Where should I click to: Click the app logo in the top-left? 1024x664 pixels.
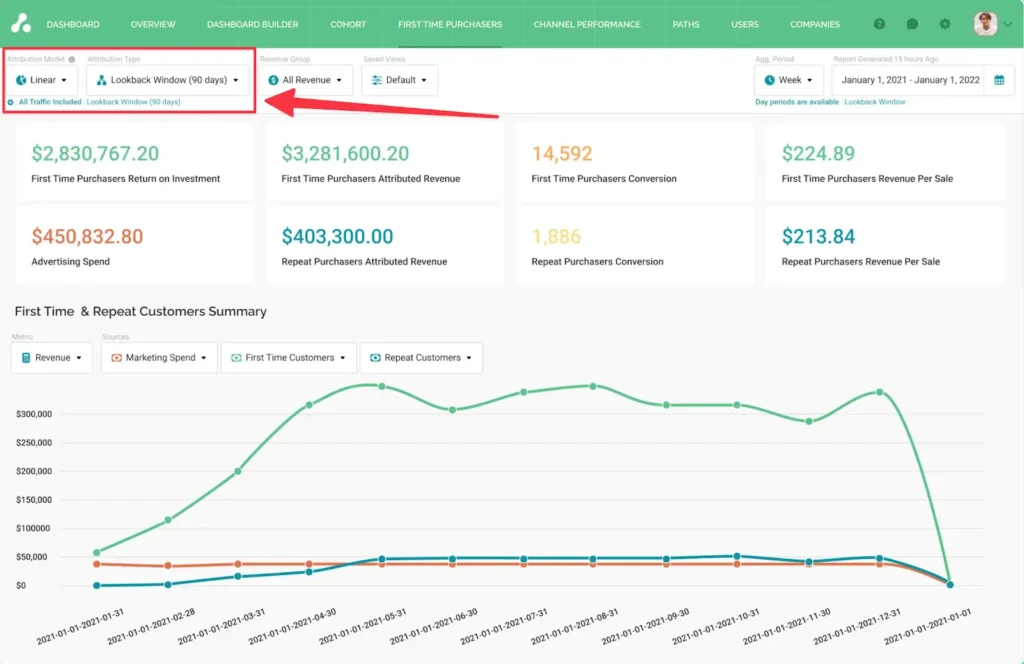(x=20, y=24)
